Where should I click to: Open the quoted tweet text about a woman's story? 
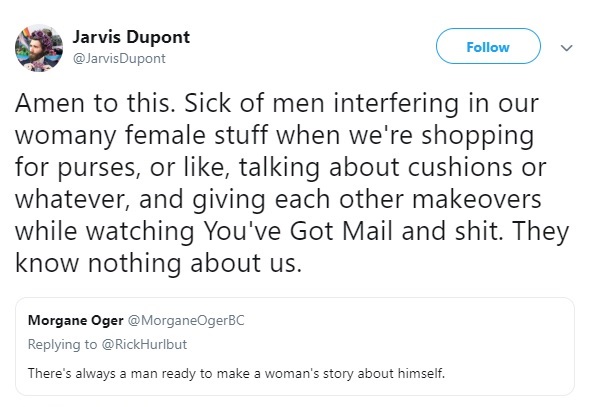(x=236, y=373)
